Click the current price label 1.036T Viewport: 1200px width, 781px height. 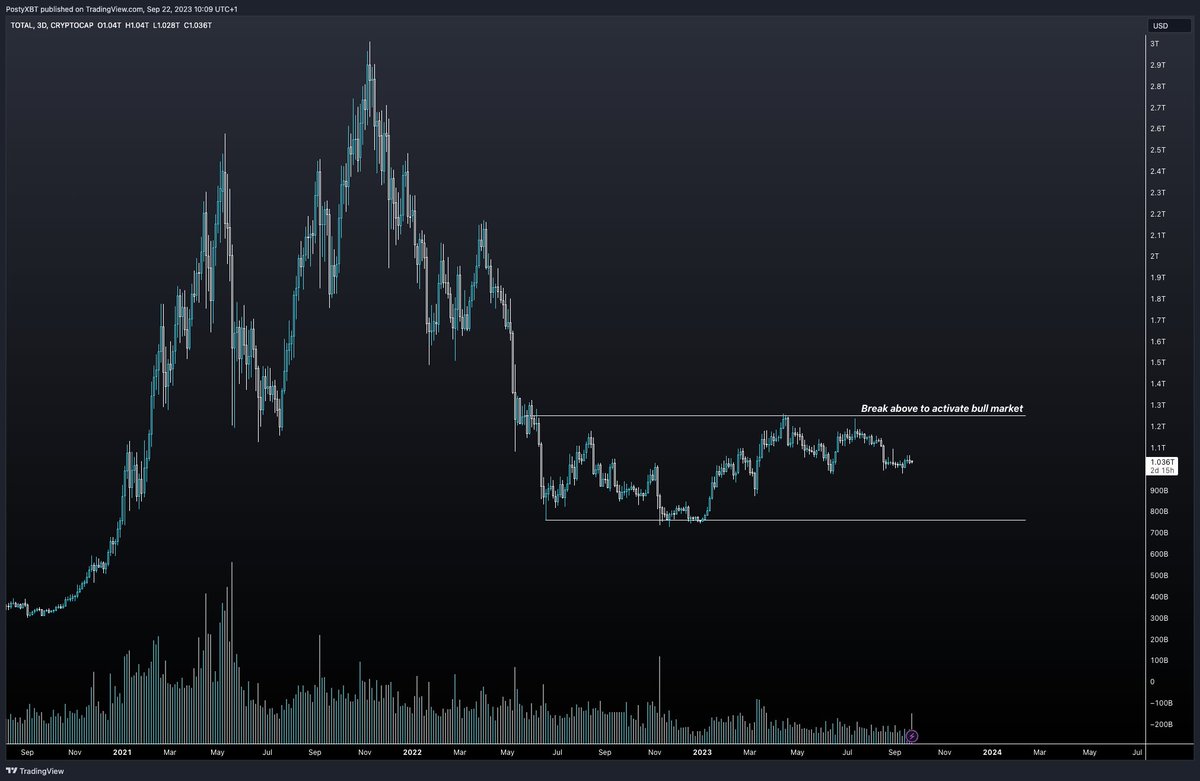1161,462
